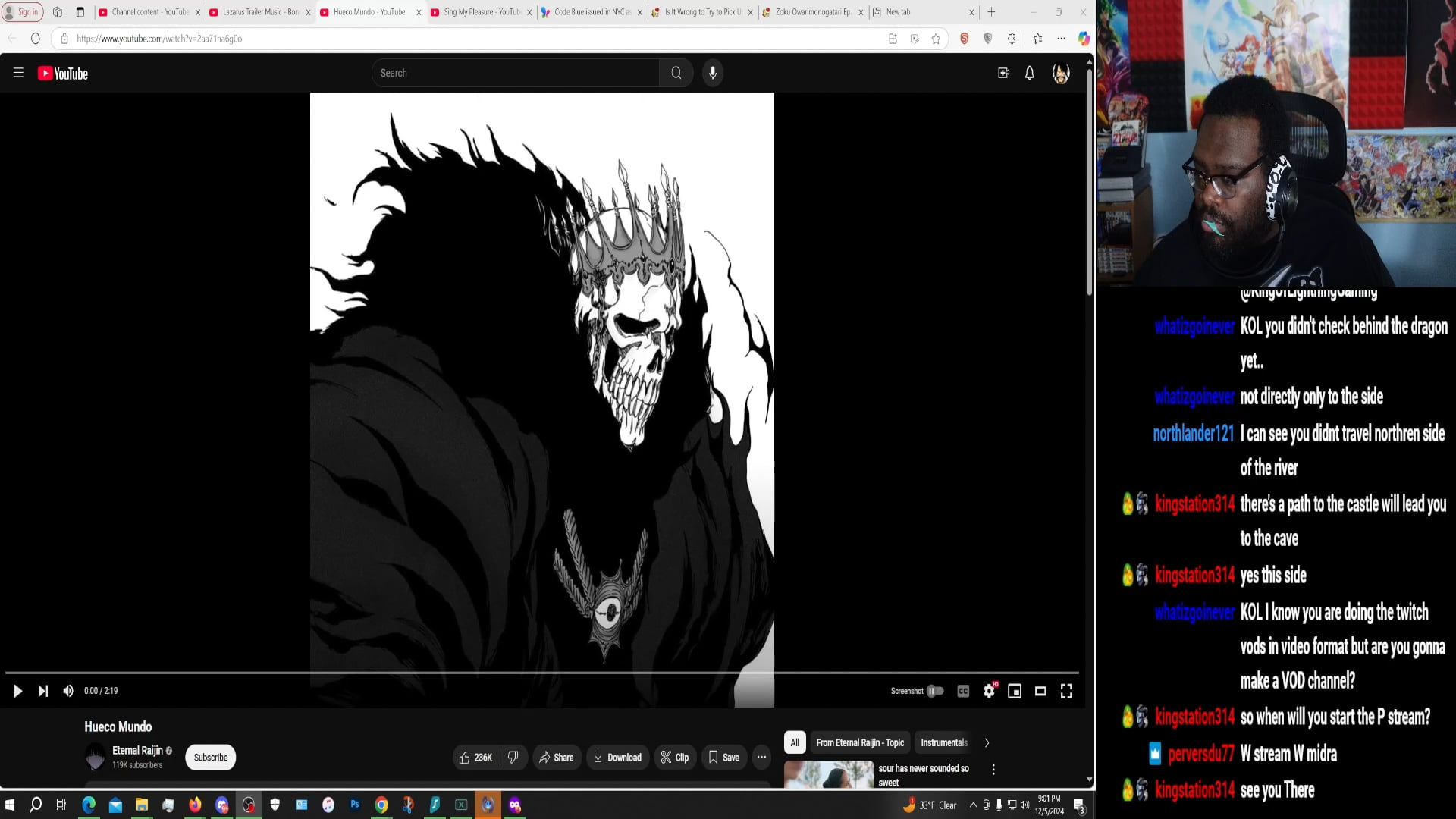Image resolution: width=1456 pixels, height=819 pixels.
Task: Open the YouTube Create video button
Action: coord(1003,73)
